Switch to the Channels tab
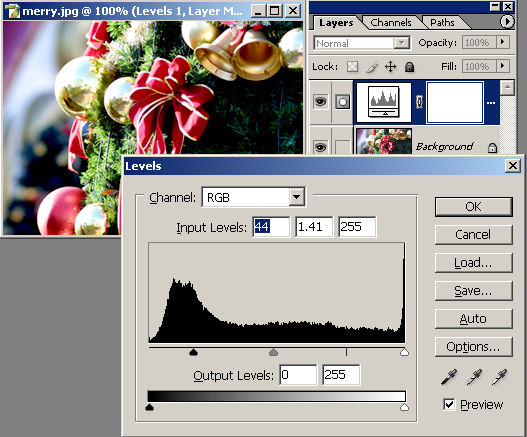Image resolution: width=527 pixels, height=437 pixels. tap(391, 23)
